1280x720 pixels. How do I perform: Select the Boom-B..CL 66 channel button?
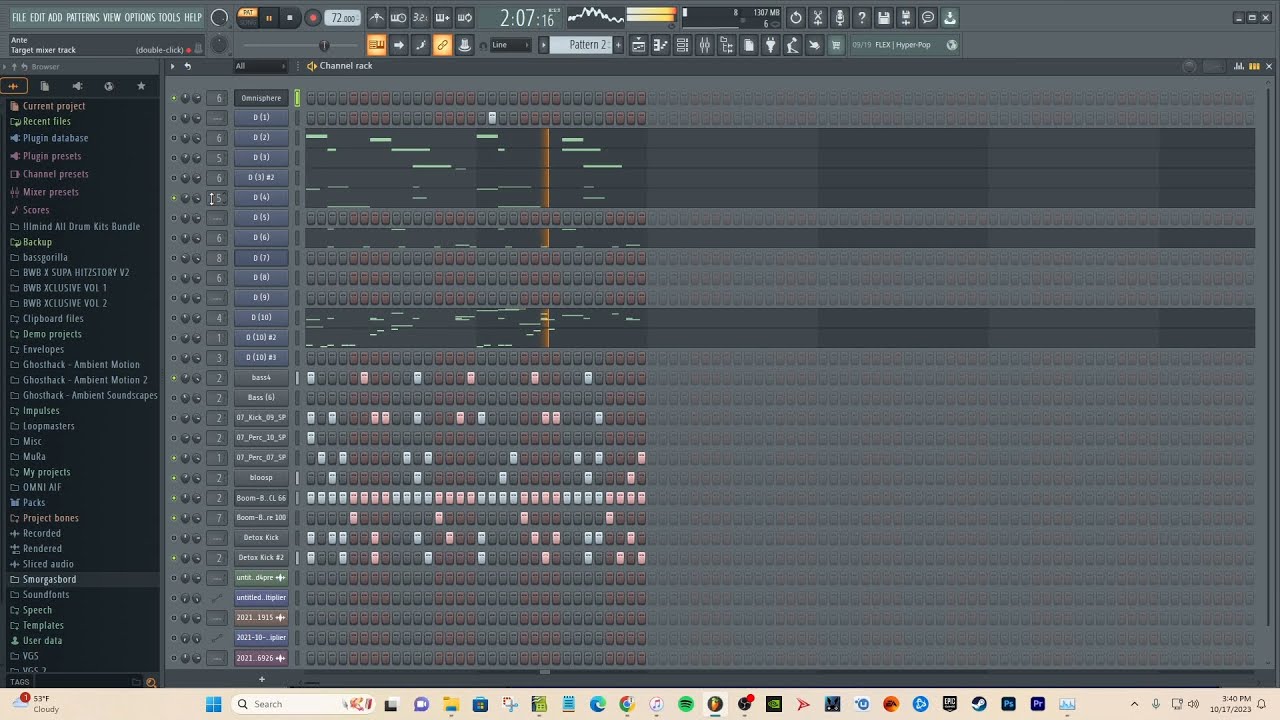coord(261,498)
